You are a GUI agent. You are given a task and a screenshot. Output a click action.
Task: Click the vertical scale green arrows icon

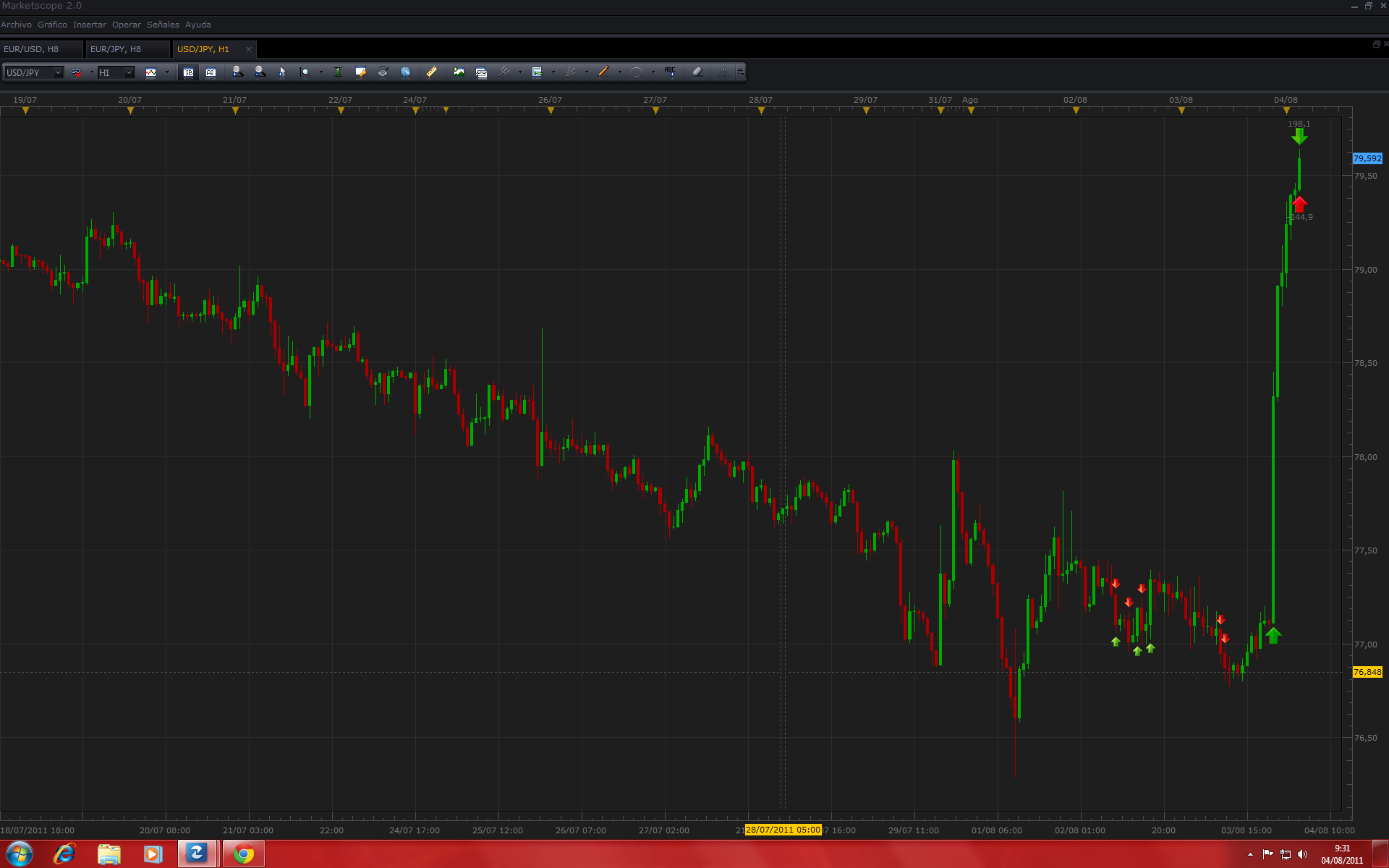[x=338, y=72]
